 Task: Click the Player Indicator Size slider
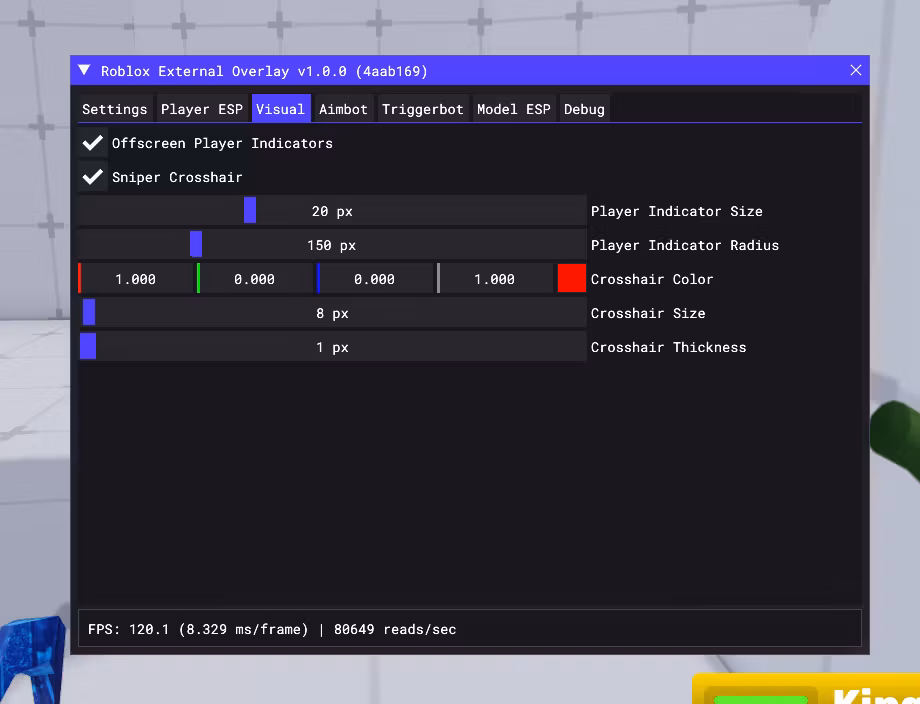[332, 211]
